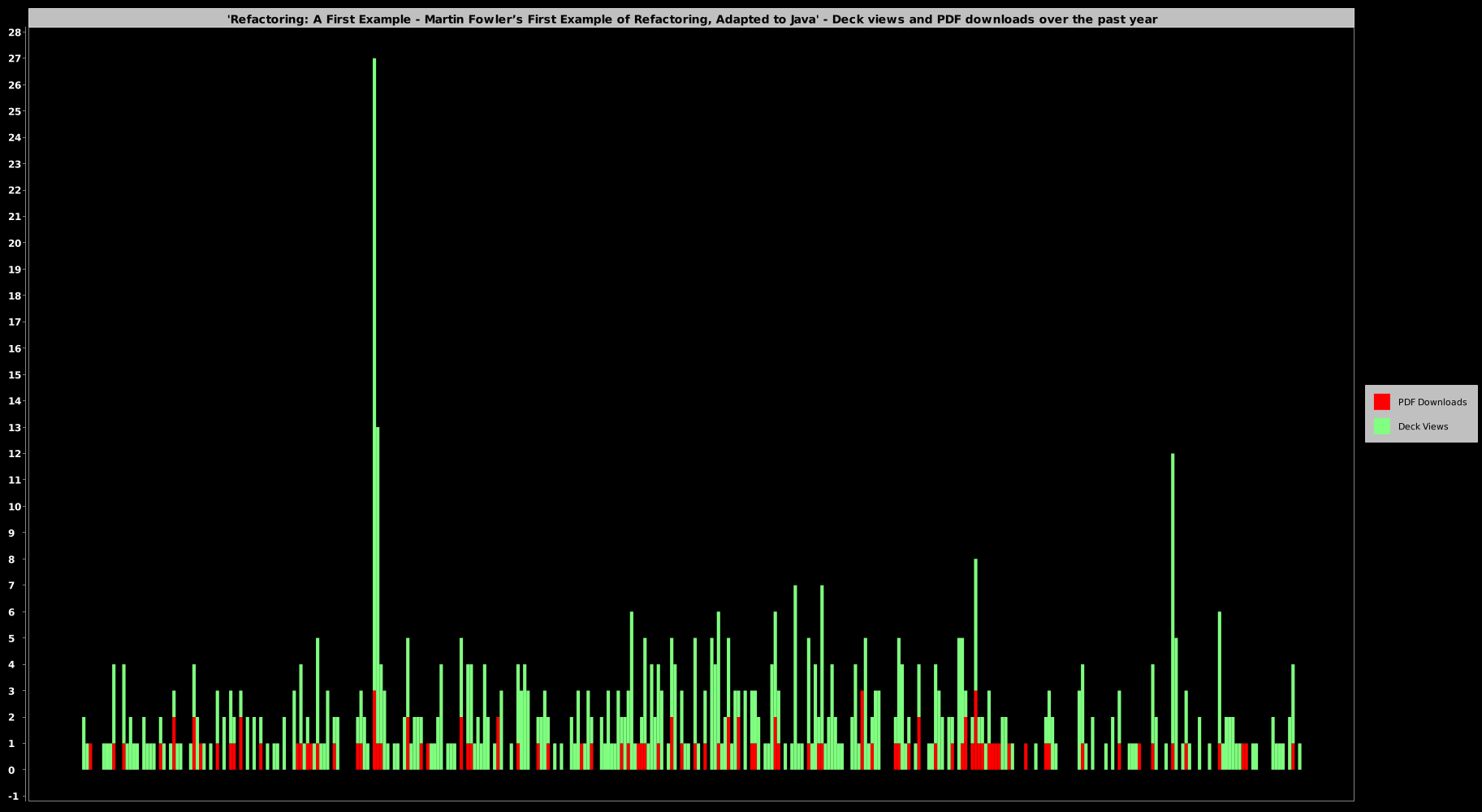Click the y-axis label 16
This screenshot has width=1482, height=812.
point(15,348)
